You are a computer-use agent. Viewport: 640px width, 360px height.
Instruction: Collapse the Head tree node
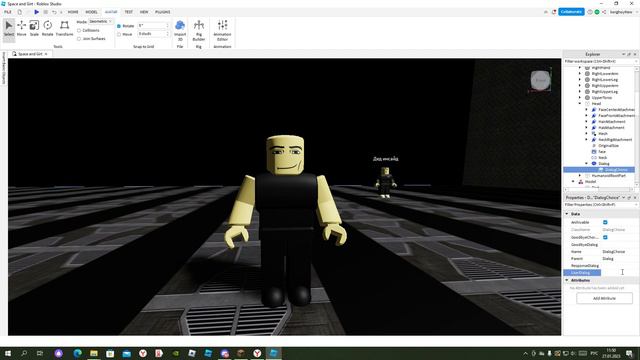click(580, 104)
